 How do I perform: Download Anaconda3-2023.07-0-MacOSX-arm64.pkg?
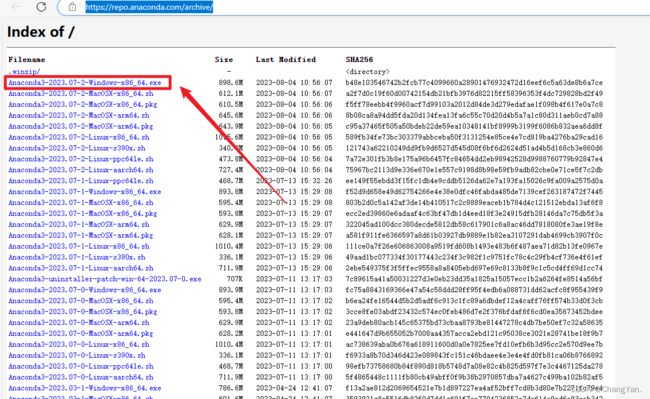(x=80, y=334)
